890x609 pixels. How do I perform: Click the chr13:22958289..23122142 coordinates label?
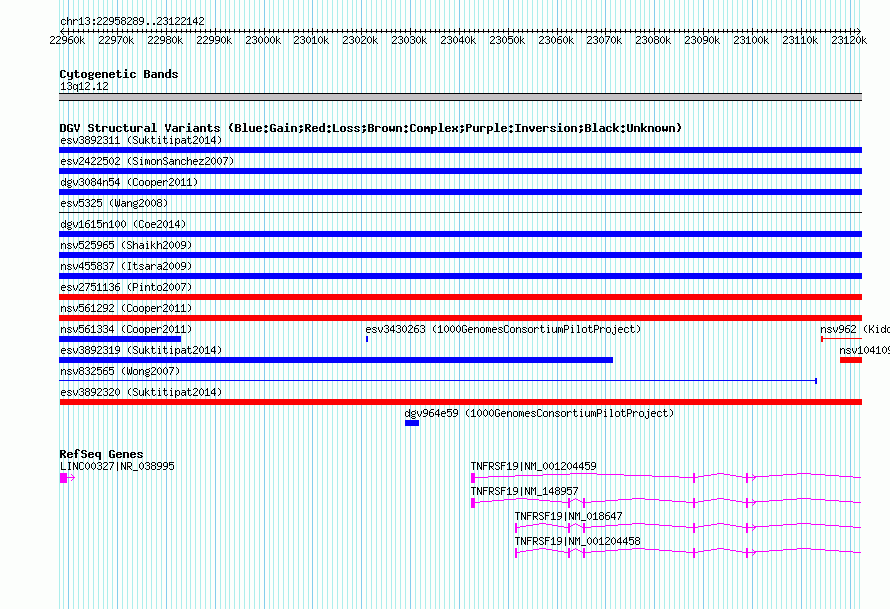click(132, 21)
